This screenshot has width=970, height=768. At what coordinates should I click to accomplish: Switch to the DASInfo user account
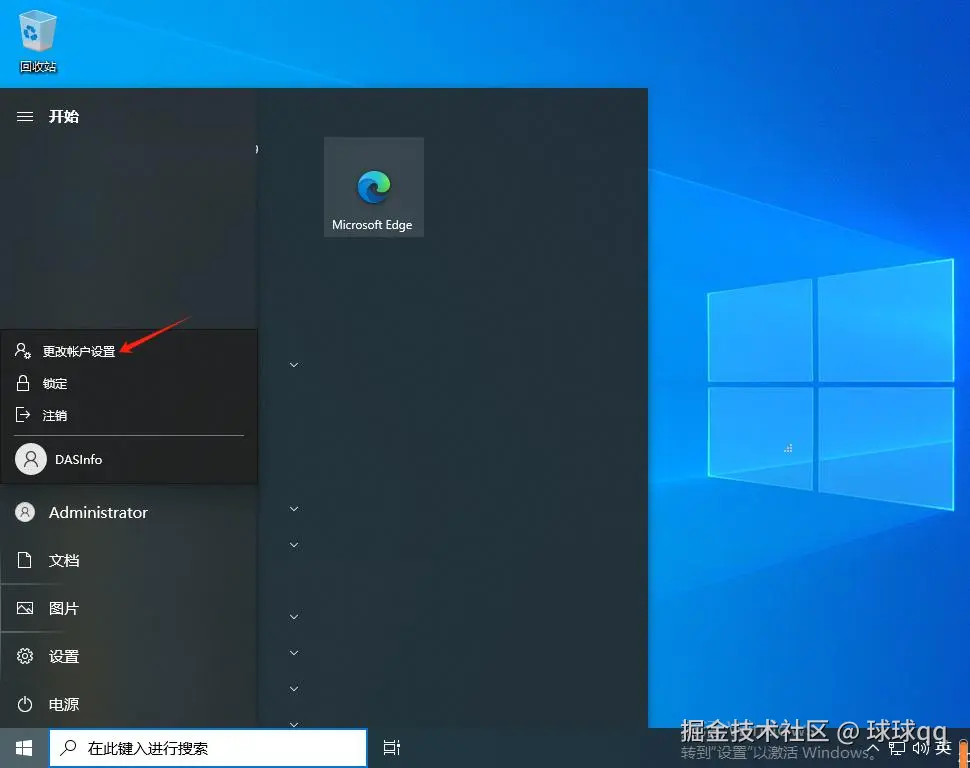tap(129, 459)
